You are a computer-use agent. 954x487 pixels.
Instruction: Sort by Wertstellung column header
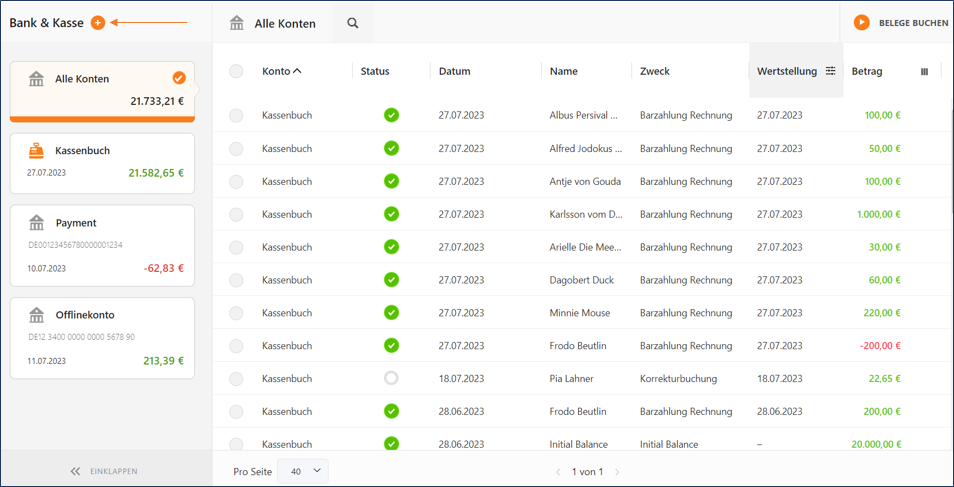click(x=787, y=71)
